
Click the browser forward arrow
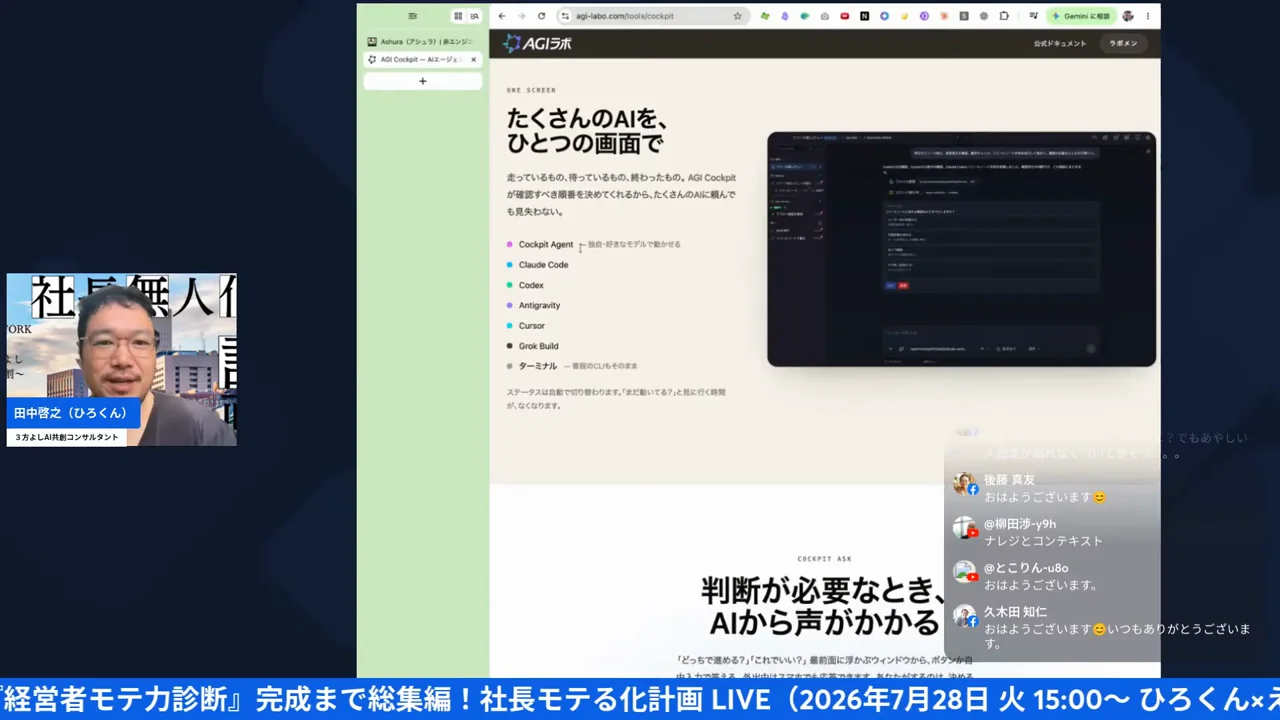(521, 16)
